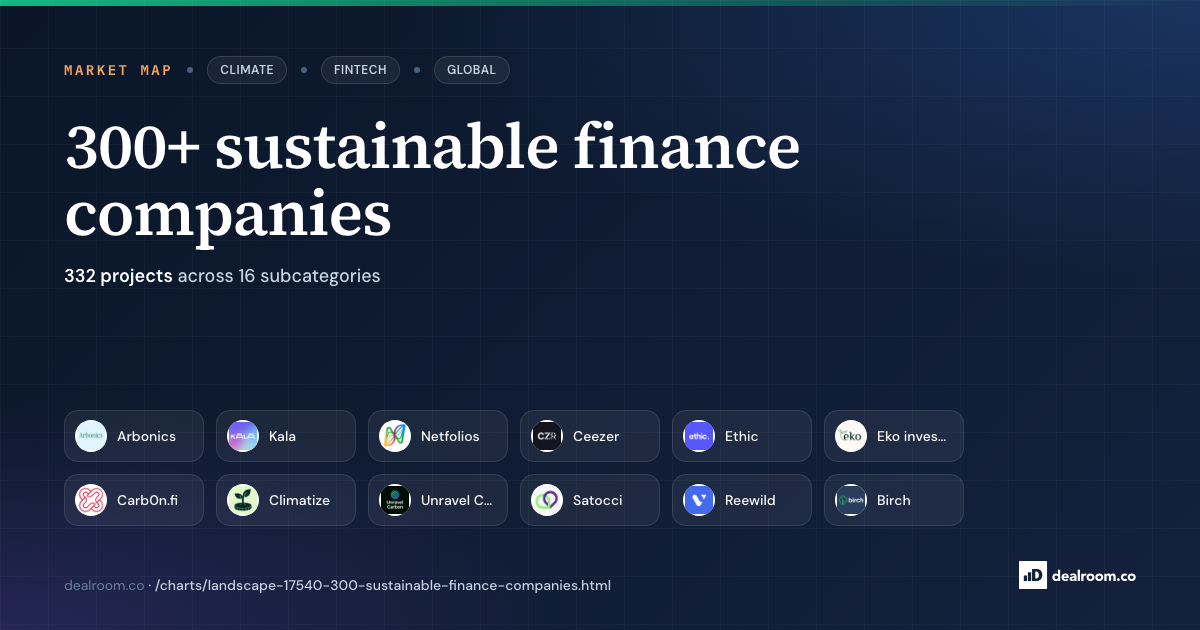
Task: Open the CarbOn.fi company name
Action: pyautogui.click(x=147, y=500)
